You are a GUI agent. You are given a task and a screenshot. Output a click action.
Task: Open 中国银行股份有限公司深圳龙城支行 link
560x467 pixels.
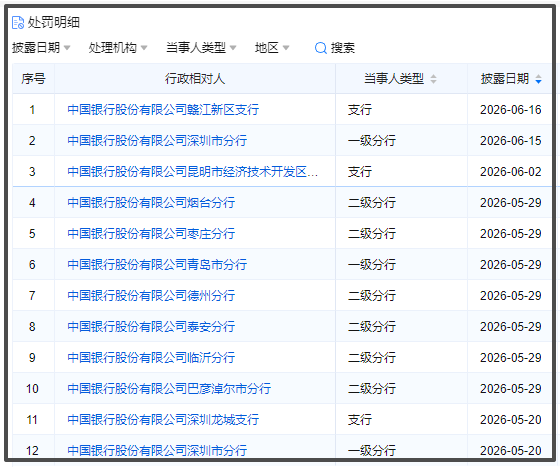pos(163,420)
